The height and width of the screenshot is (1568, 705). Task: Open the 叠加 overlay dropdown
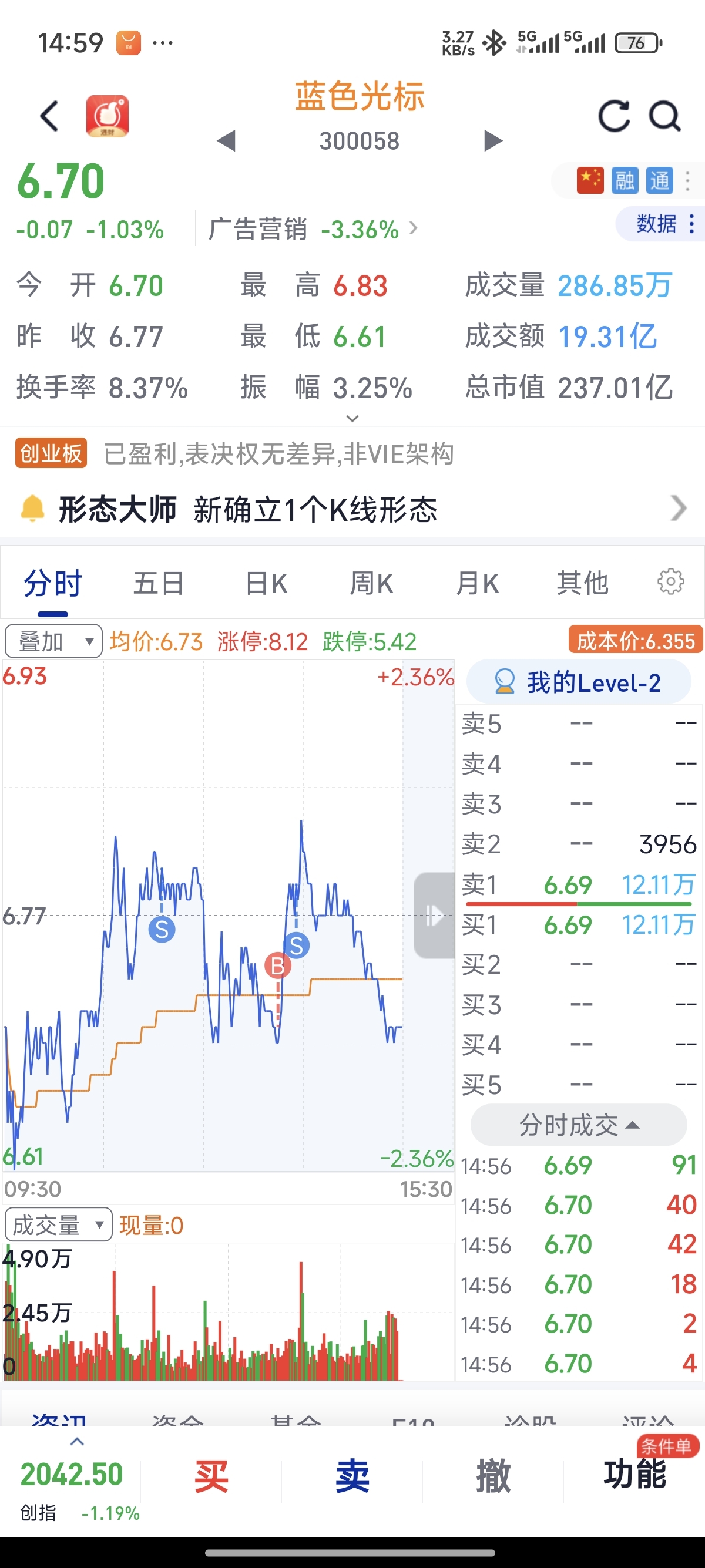click(x=53, y=641)
